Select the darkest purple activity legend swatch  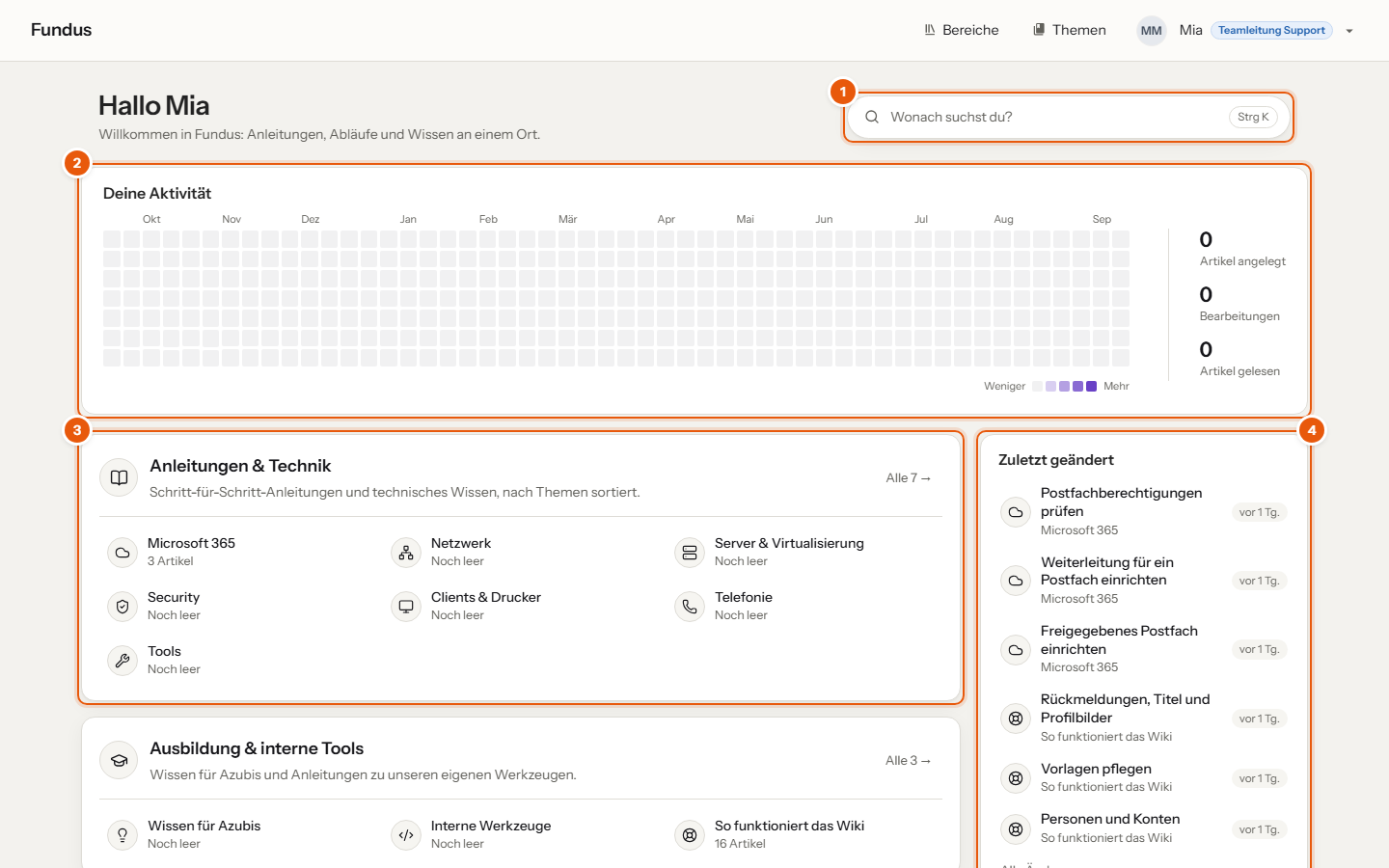click(1092, 386)
